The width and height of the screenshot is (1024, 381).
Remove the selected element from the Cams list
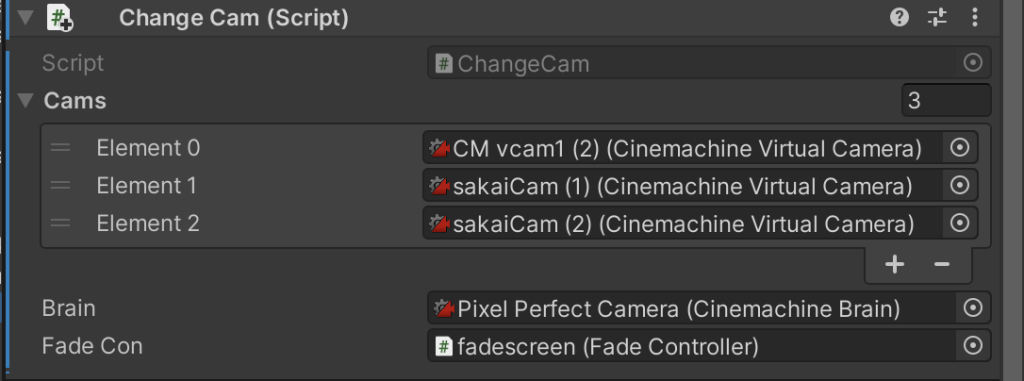pyautogui.click(x=942, y=264)
